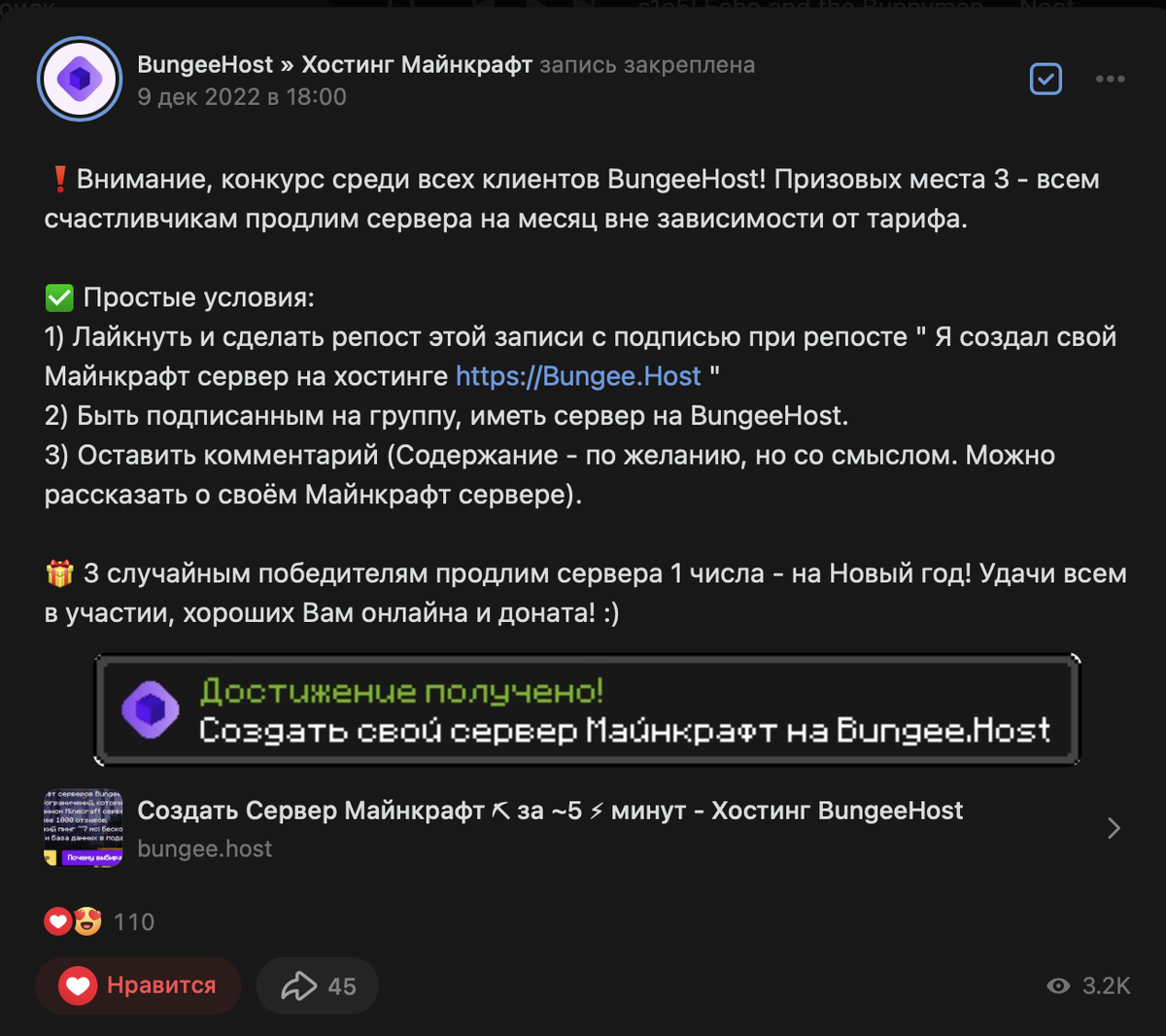Unlike the post via the red Нравится toggle
1166x1036 pixels.
pyautogui.click(x=139, y=985)
